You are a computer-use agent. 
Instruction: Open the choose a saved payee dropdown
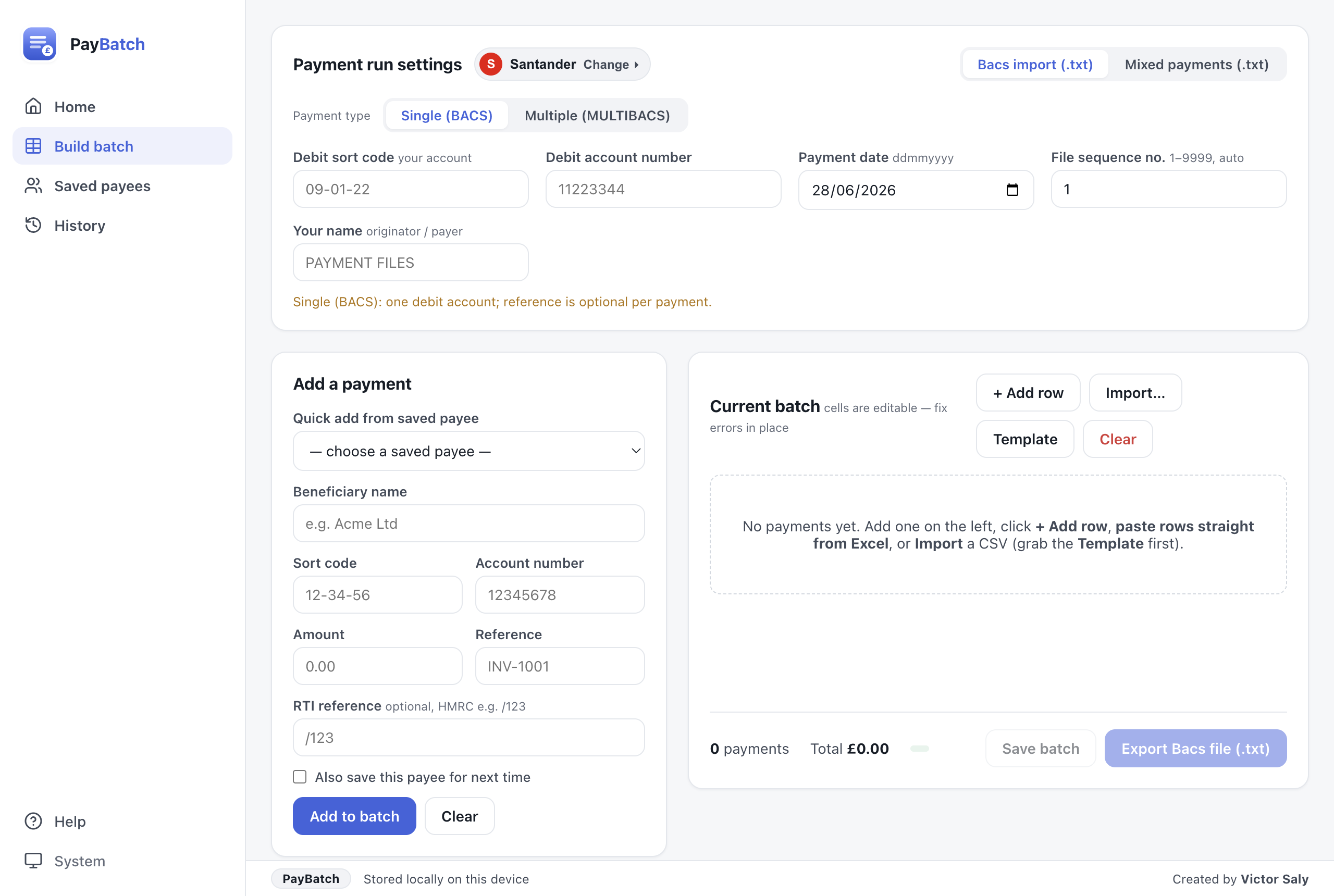pos(468,451)
